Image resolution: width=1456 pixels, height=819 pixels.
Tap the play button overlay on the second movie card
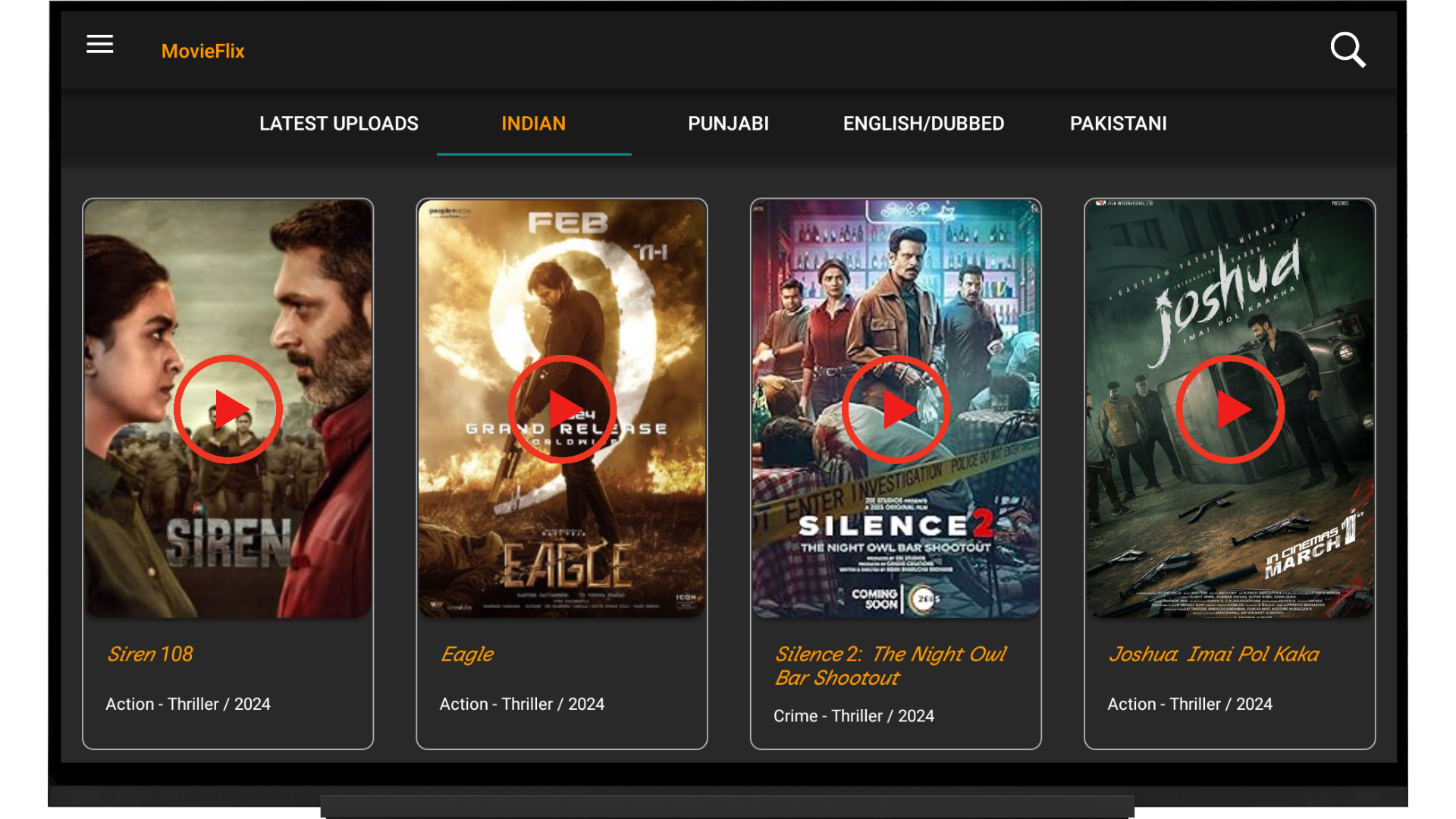[x=561, y=409]
